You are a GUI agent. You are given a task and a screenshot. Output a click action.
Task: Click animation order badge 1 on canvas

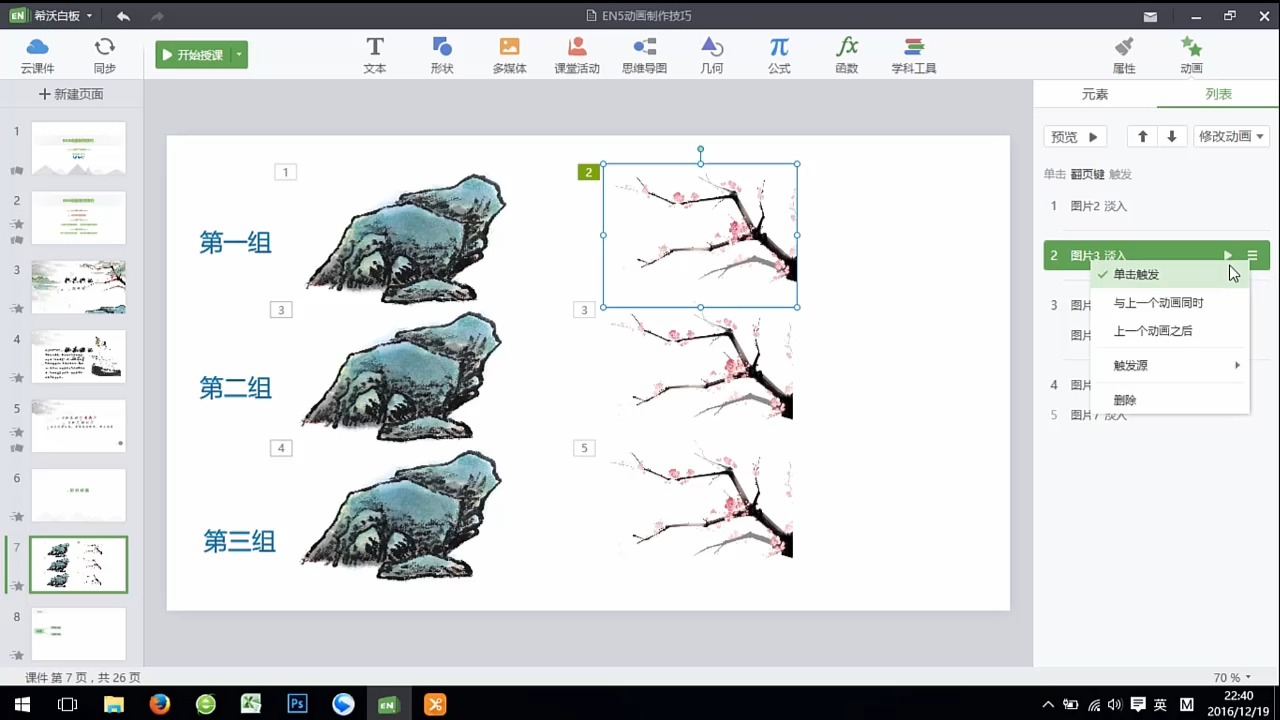tap(285, 172)
